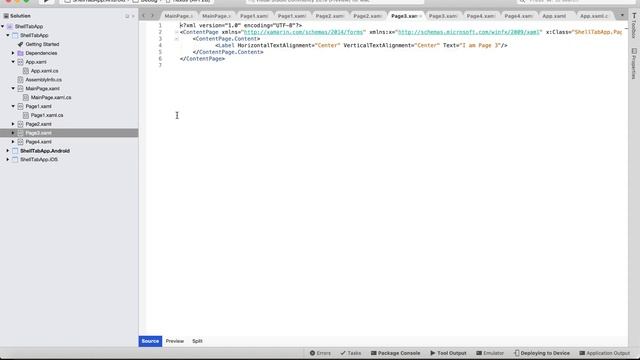Click the Emulator pad icon
The image size is (640, 360).
479,353
